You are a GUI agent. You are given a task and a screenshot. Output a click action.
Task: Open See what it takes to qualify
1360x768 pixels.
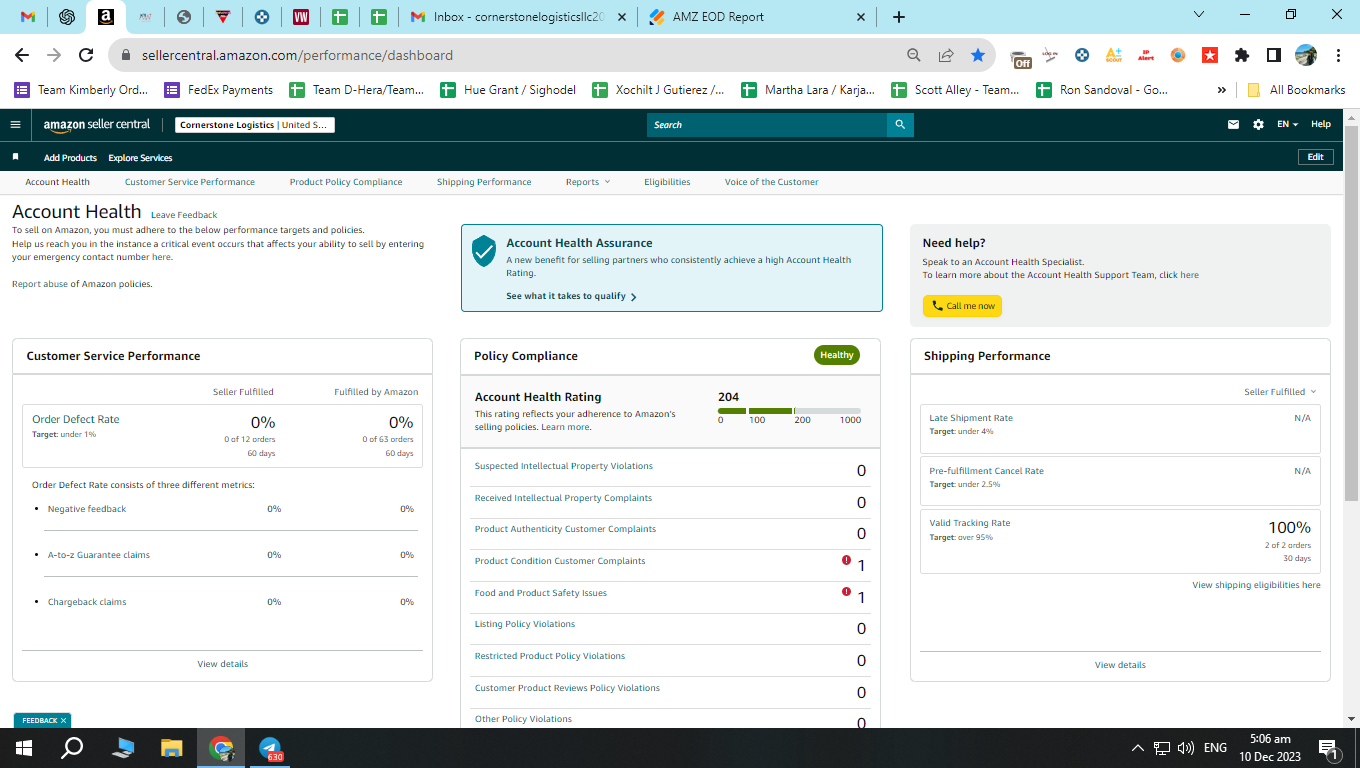click(571, 296)
